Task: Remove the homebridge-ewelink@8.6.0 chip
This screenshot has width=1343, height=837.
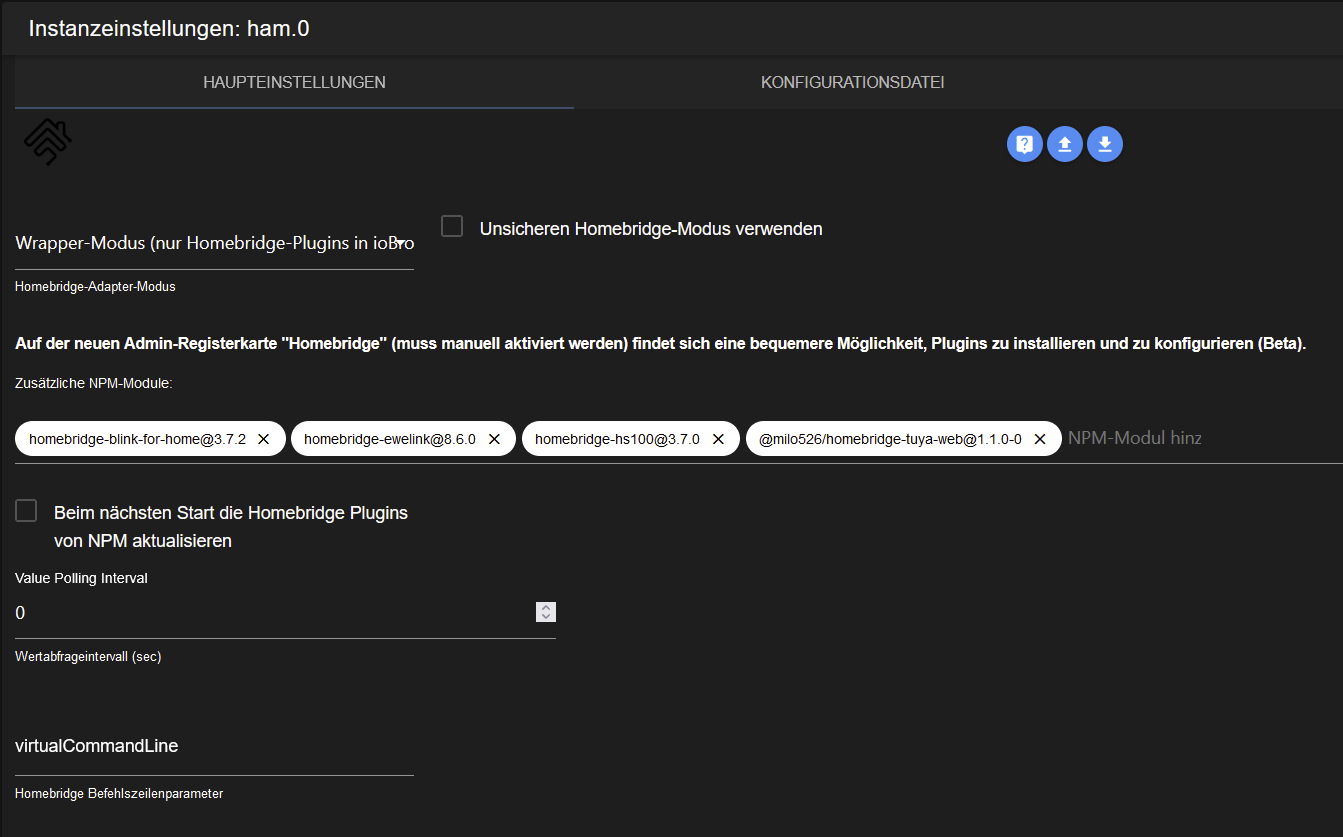Action: tap(494, 439)
